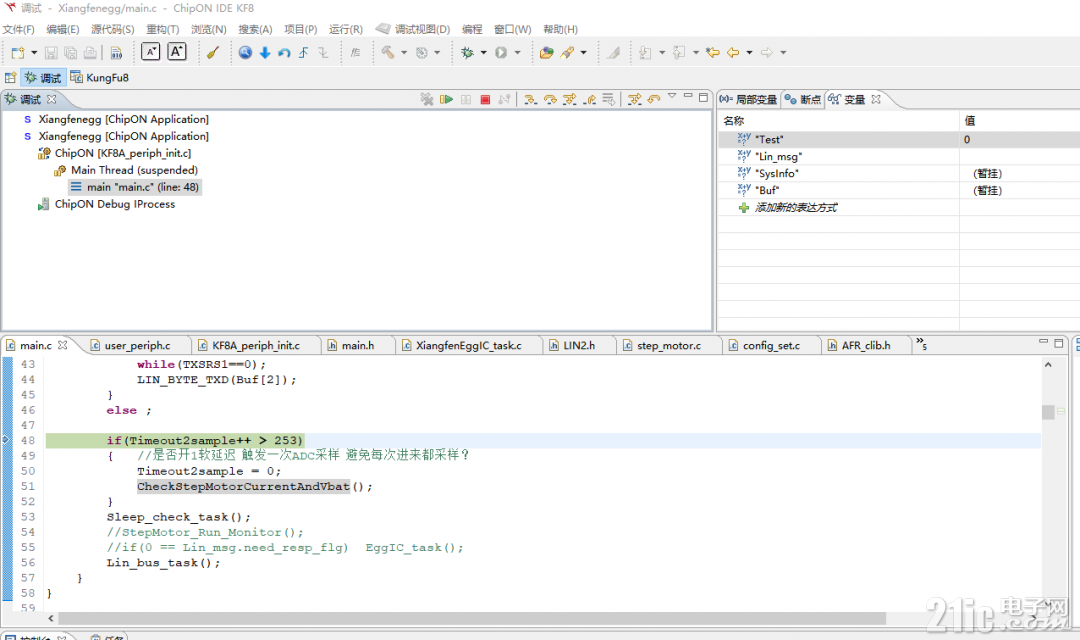1080x640 pixels.
Task: Switch to the 局部变量 tab
Action: (x=749, y=99)
